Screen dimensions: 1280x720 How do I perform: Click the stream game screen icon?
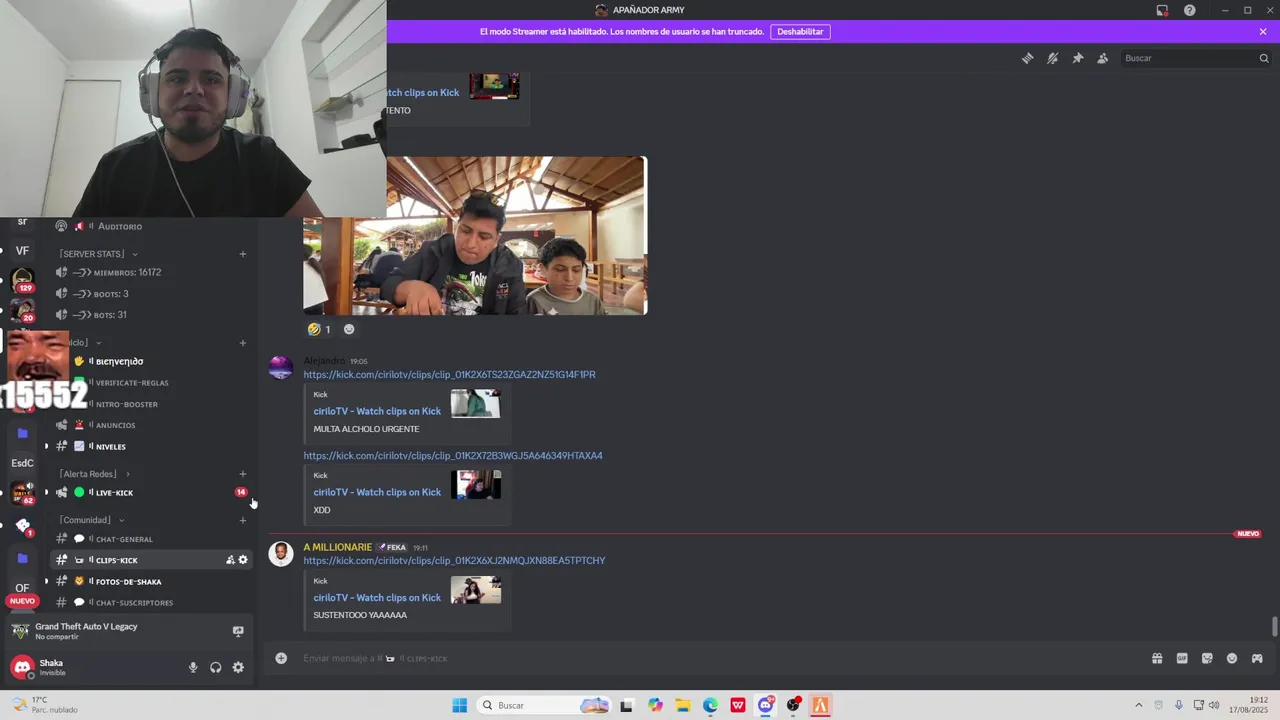[238, 631]
